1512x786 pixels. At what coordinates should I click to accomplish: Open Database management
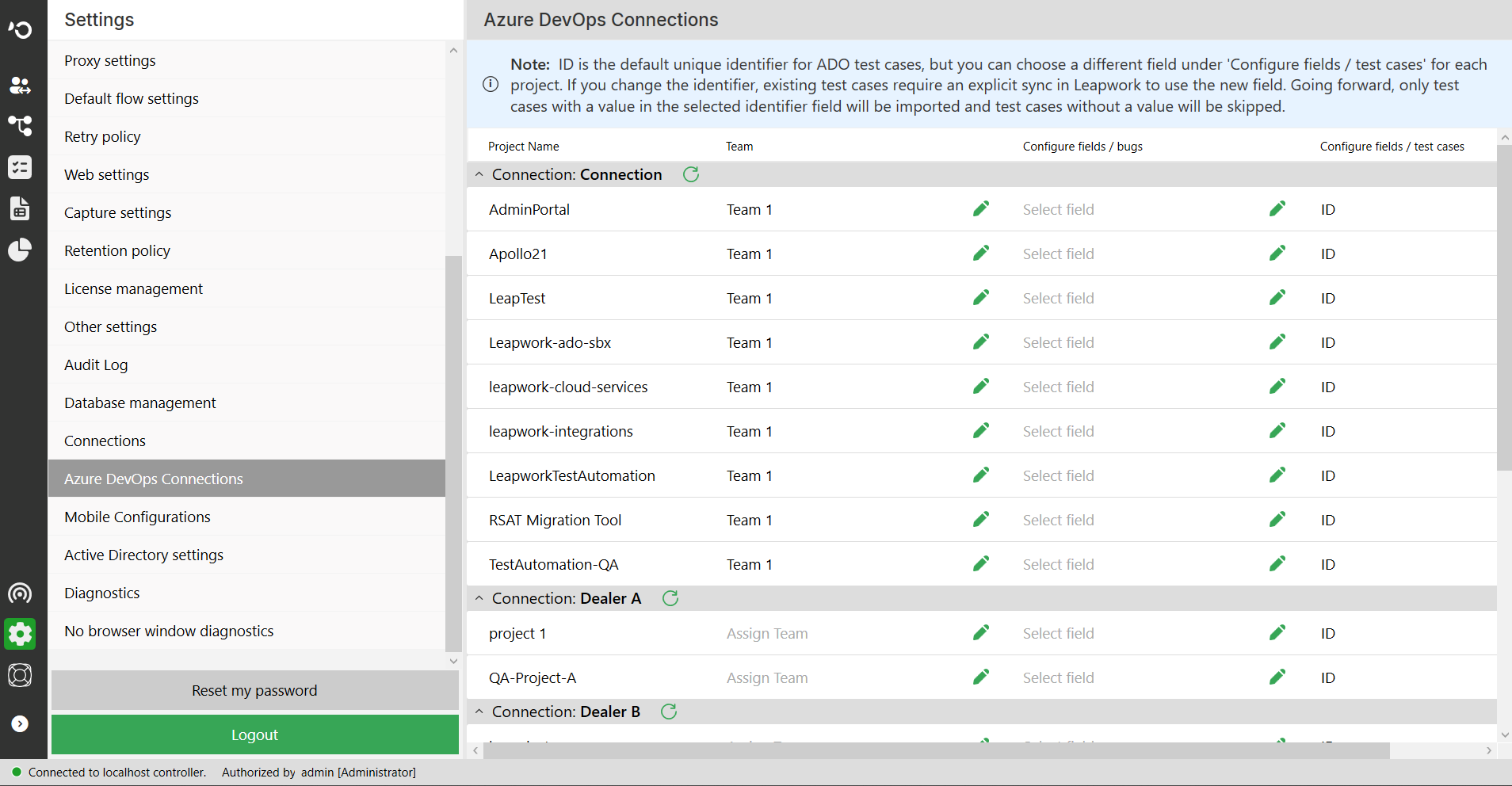[x=246, y=403]
